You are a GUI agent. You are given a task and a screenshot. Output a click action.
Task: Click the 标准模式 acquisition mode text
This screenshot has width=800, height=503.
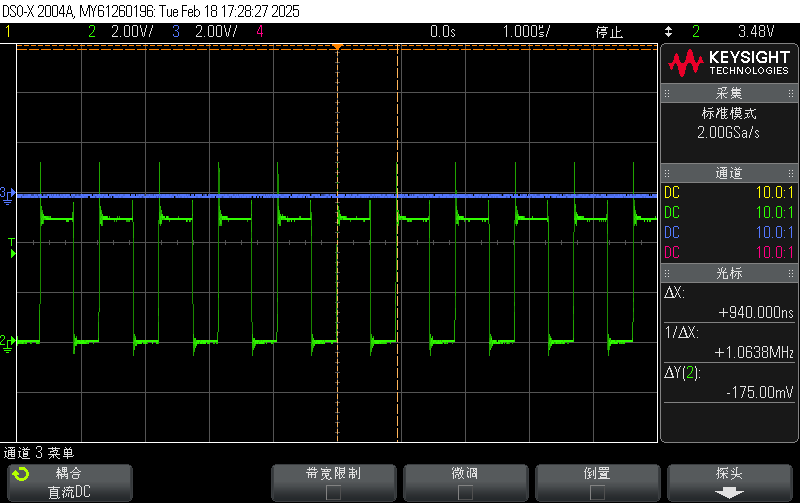pyautogui.click(x=729, y=113)
